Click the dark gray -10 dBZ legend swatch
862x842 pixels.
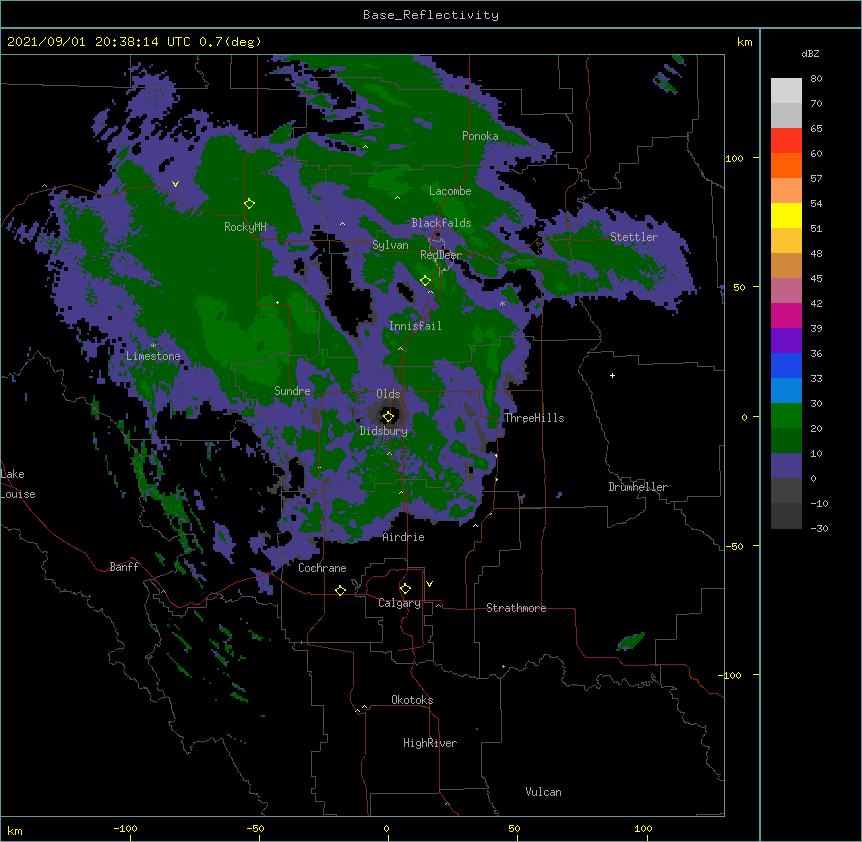[x=786, y=516]
